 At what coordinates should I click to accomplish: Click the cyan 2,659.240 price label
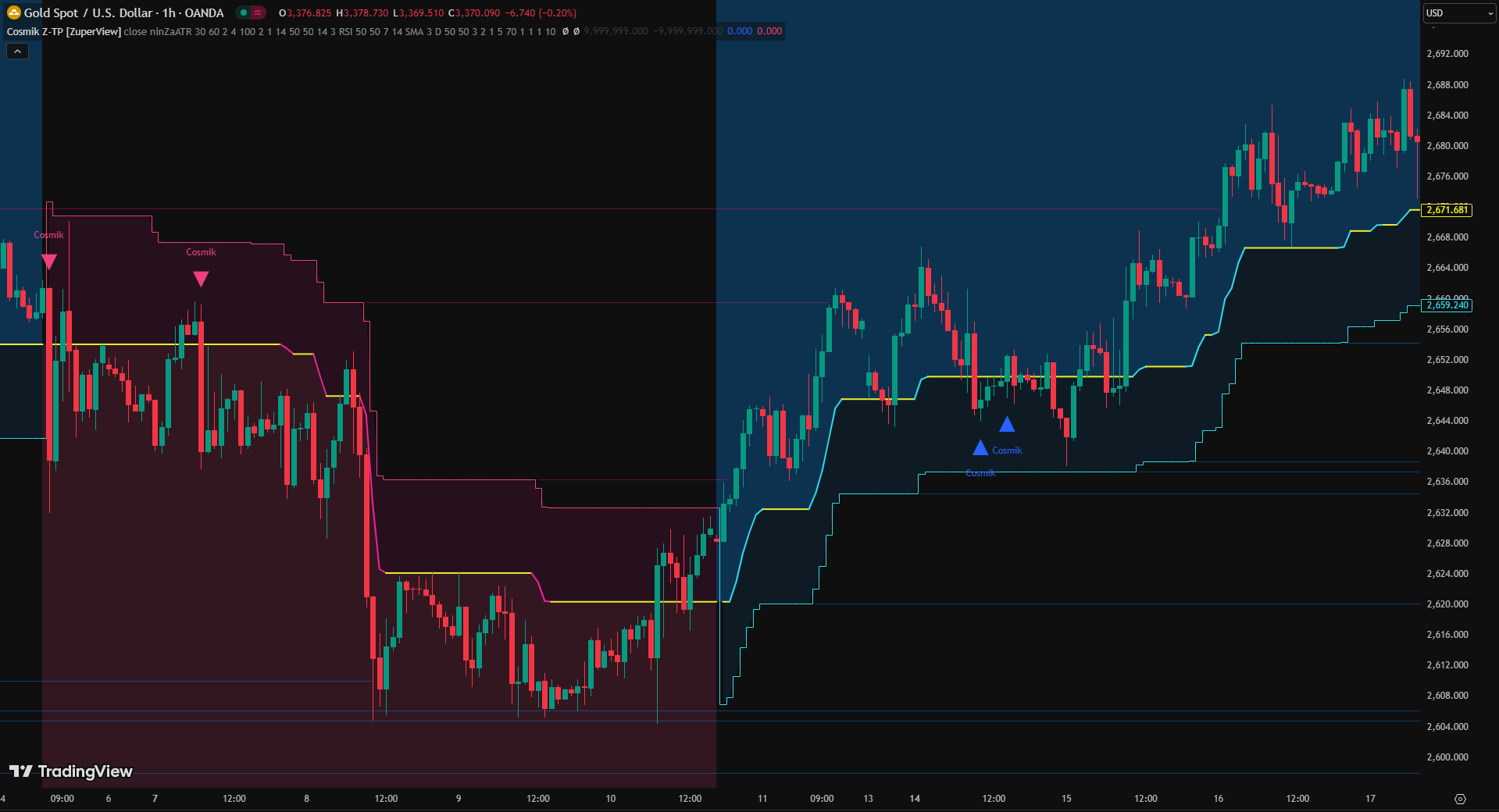click(1447, 305)
